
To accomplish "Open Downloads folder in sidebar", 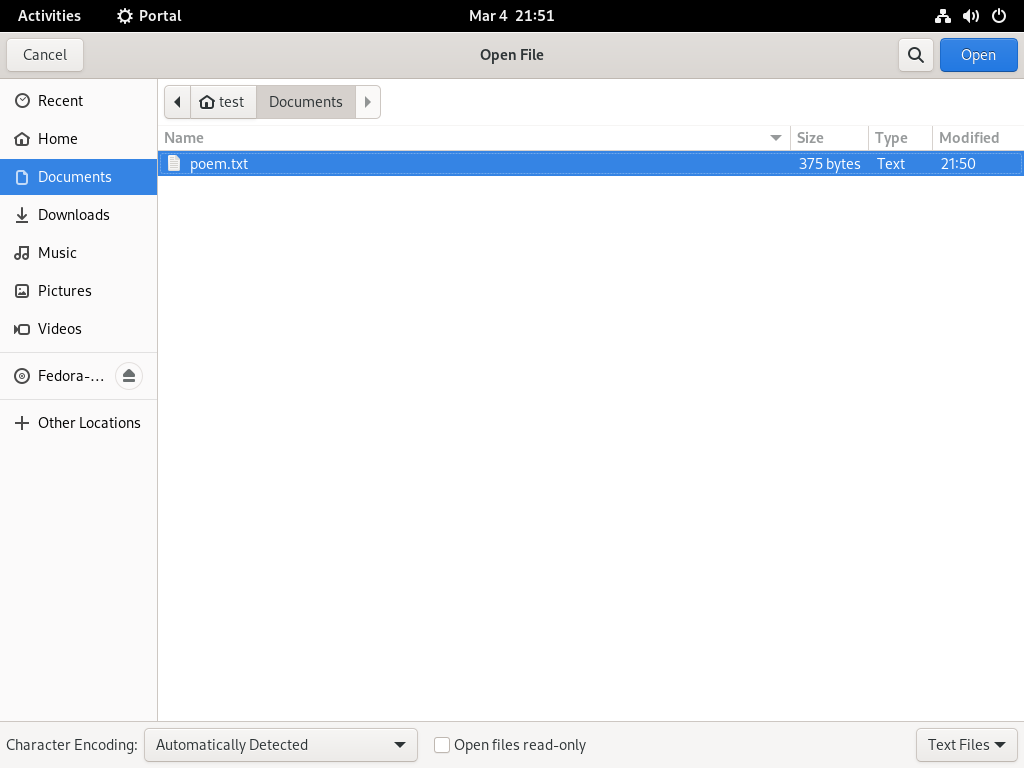I will point(78,215).
